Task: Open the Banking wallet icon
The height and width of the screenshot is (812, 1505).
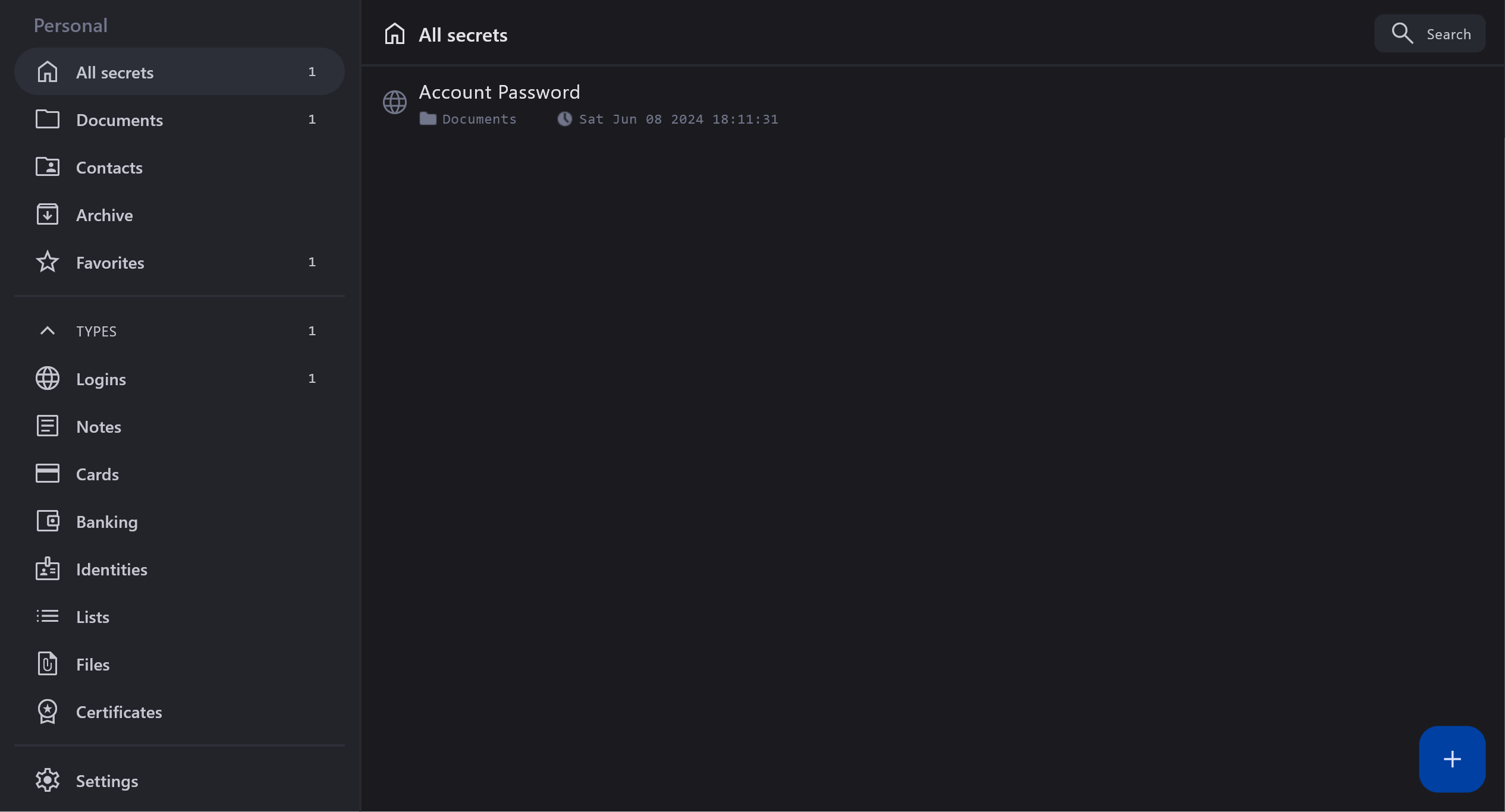Action: click(x=48, y=521)
